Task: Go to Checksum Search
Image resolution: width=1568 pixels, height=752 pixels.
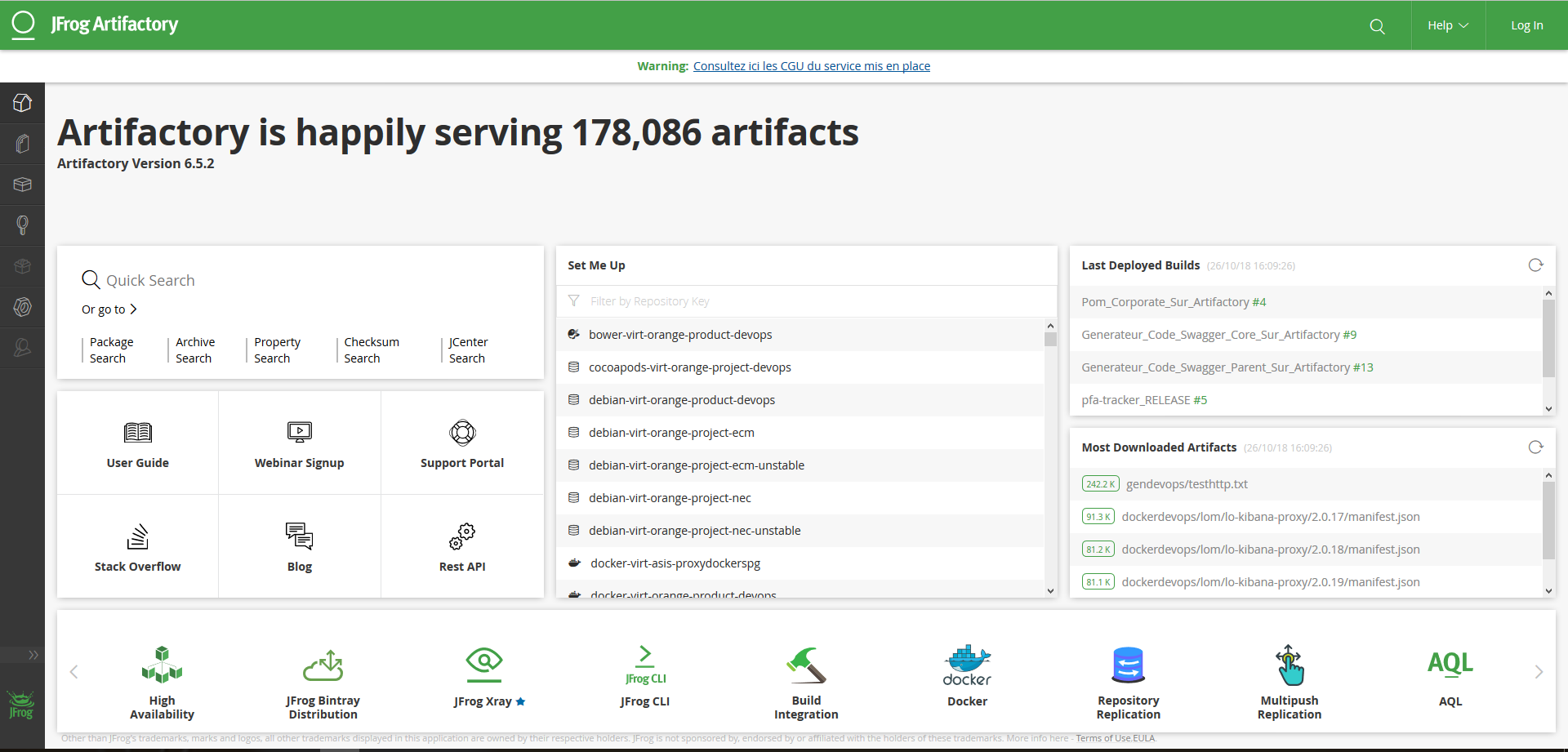Action: [372, 350]
